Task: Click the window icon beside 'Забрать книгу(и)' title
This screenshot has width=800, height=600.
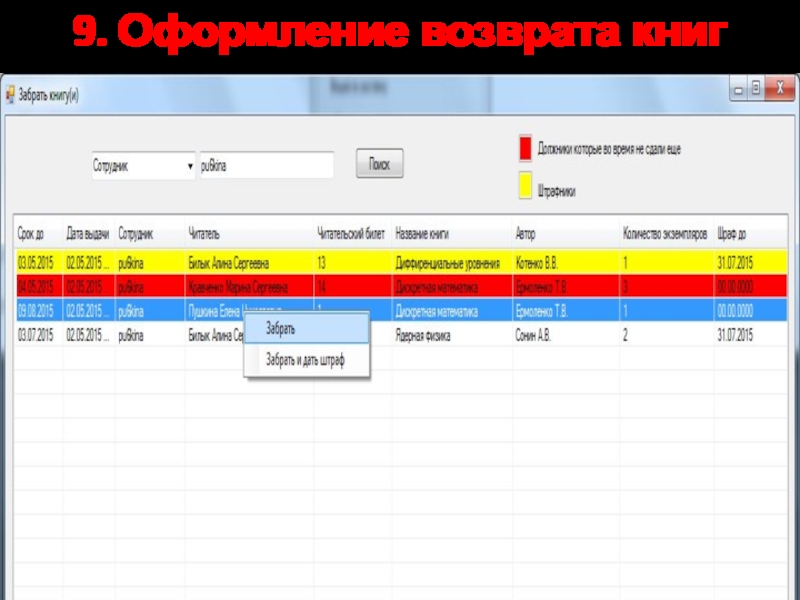Action: [x=11, y=94]
